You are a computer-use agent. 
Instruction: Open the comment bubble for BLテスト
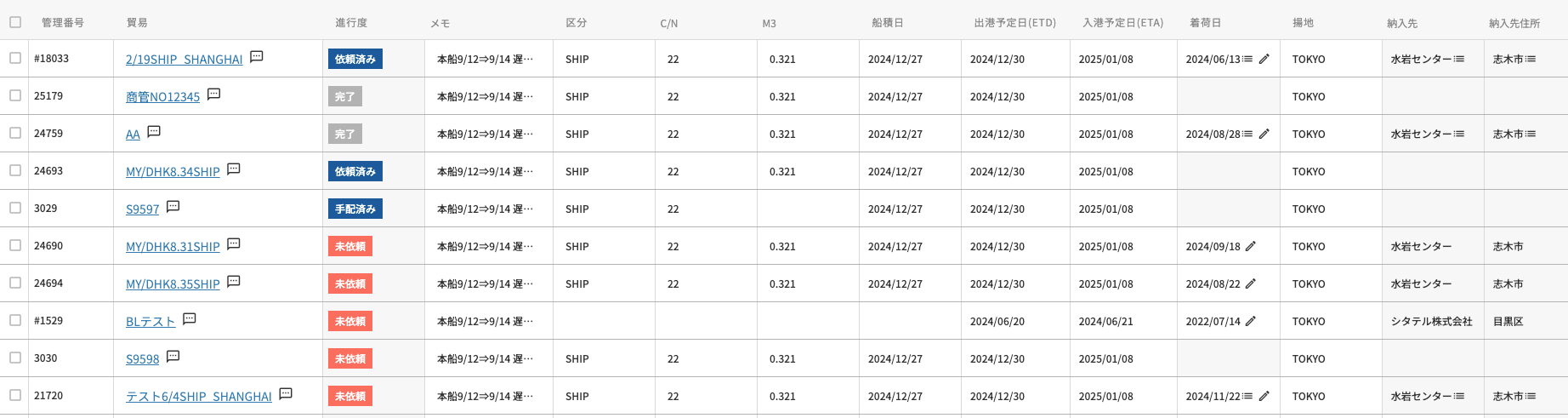189,319
